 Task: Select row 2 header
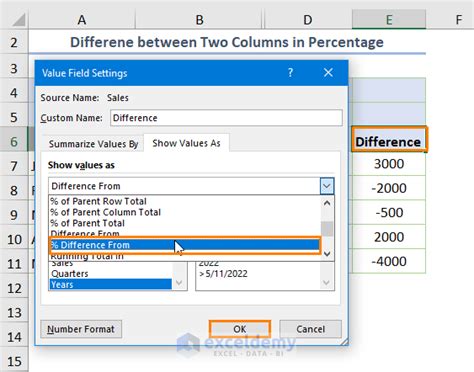14,43
